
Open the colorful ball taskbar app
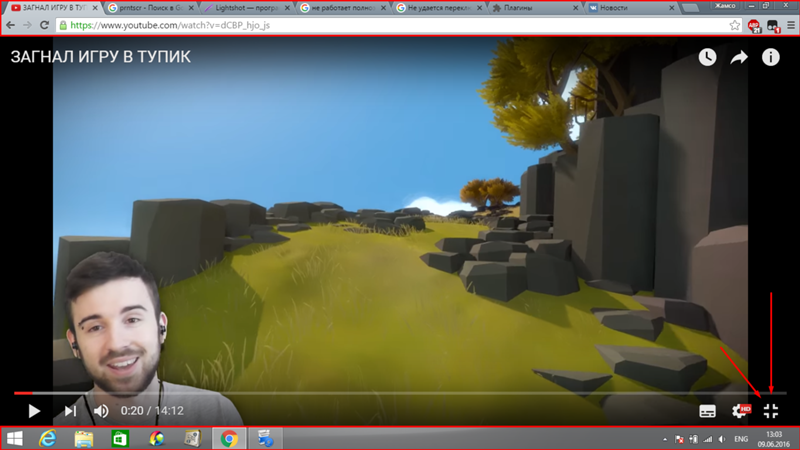coord(157,438)
